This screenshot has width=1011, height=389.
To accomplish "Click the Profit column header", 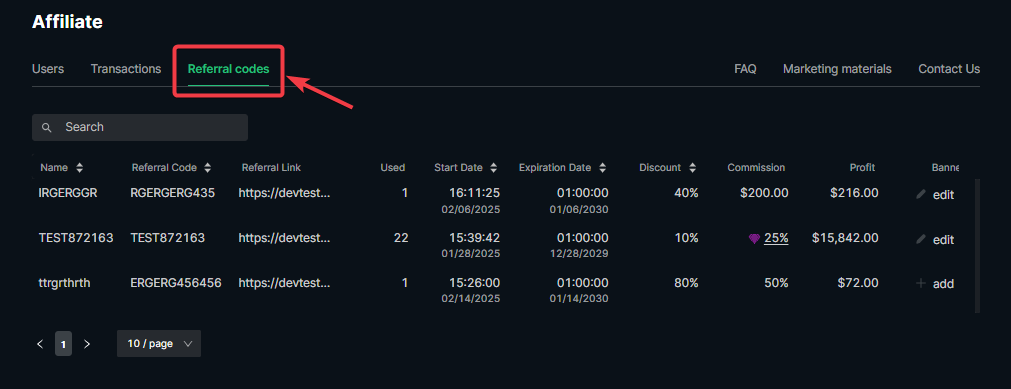I will tap(862, 168).
